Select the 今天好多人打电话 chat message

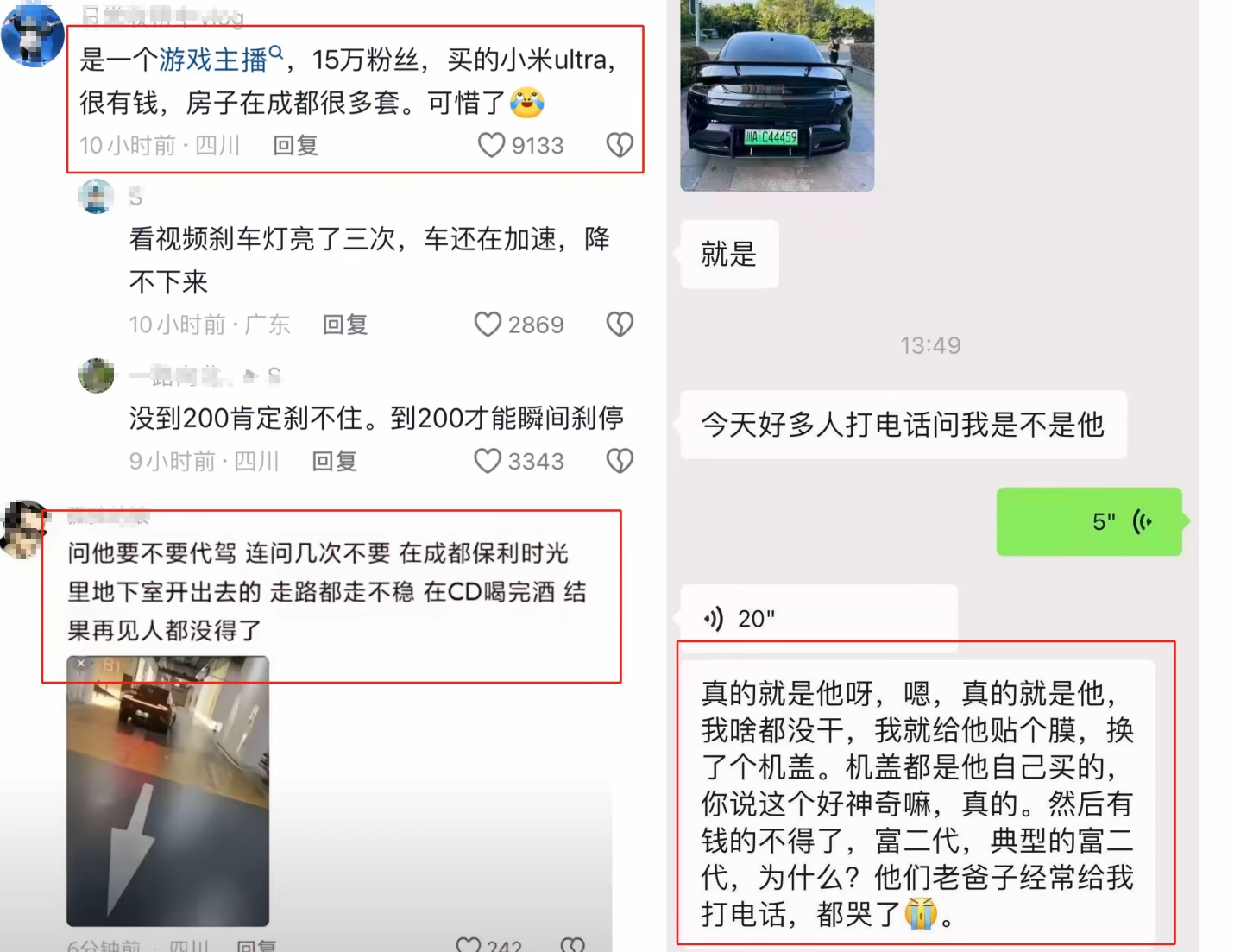tap(903, 425)
